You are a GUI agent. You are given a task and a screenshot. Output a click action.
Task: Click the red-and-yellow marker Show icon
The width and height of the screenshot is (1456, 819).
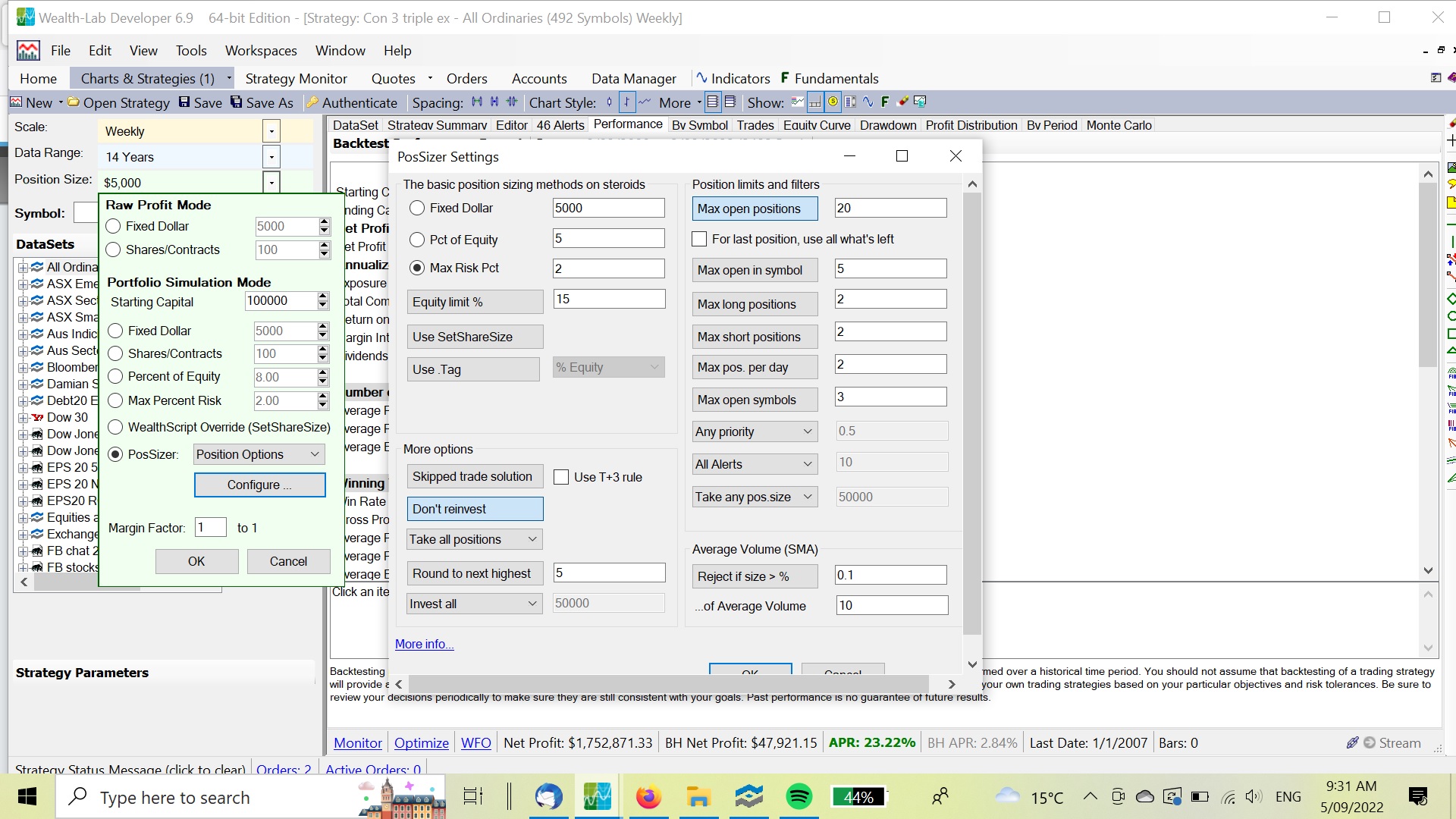point(902,102)
